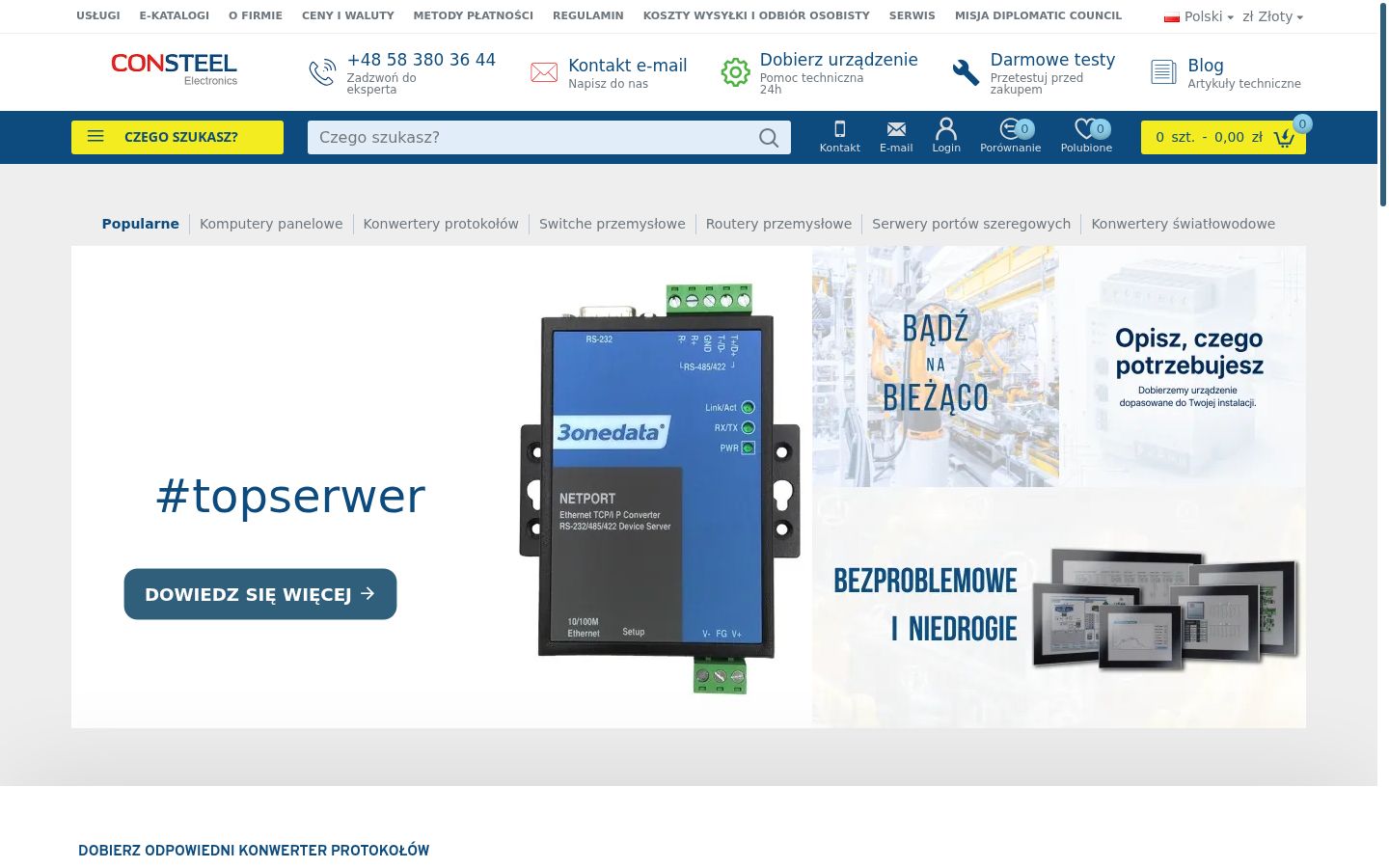This screenshot has width=1389, height=868.
Task: Open the CZEGO SZUKASZ? category menu
Action: (177, 137)
